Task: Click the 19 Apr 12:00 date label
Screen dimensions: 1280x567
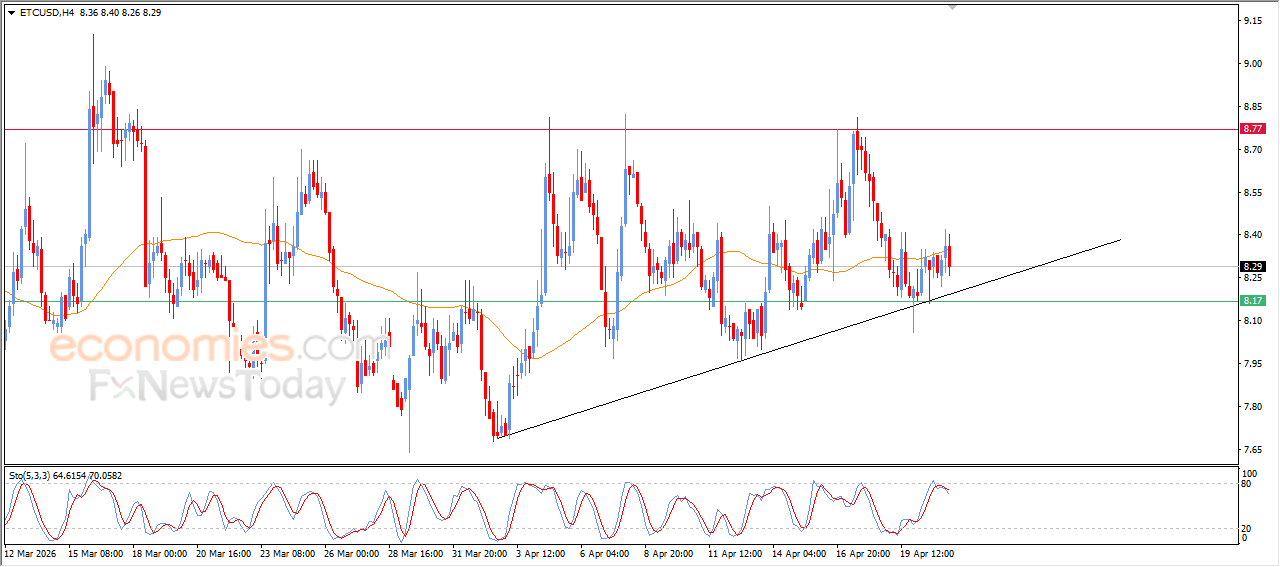Action: tap(925, 552)
